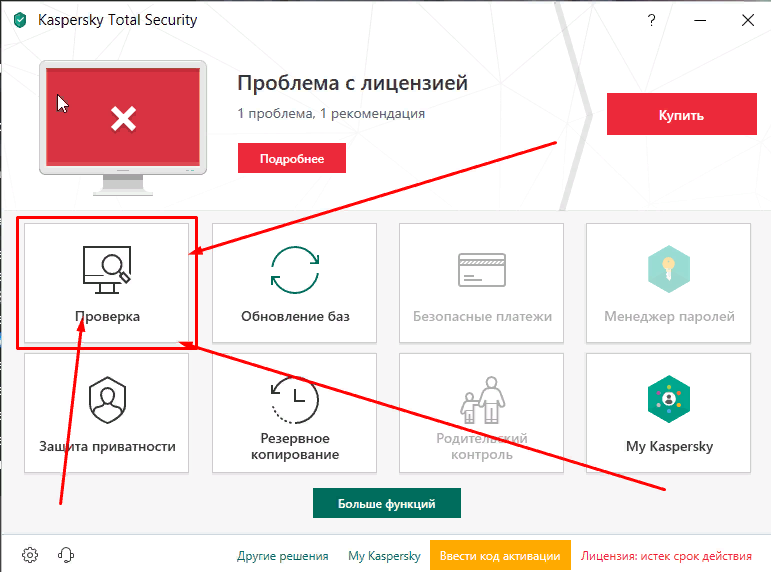Screen dimensions: 771x572
Task: Open the Обновление баз update tile
Action: [295, 283]
